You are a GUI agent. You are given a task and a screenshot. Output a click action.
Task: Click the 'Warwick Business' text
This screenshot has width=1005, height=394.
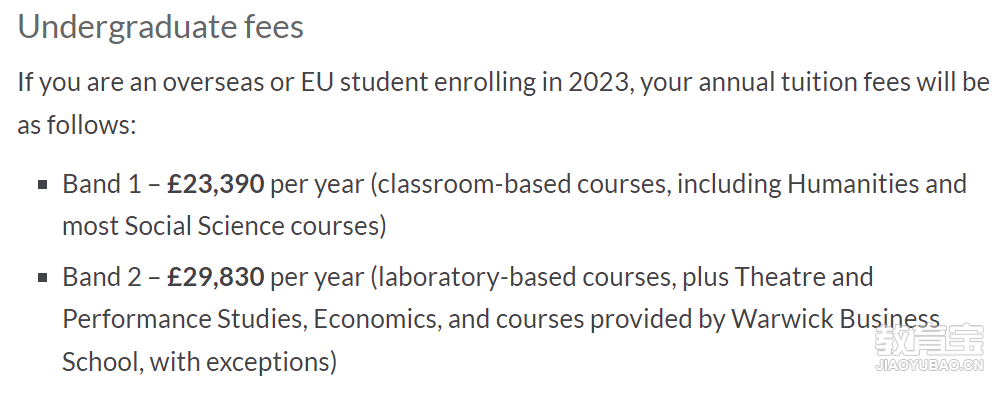(835, 319)
